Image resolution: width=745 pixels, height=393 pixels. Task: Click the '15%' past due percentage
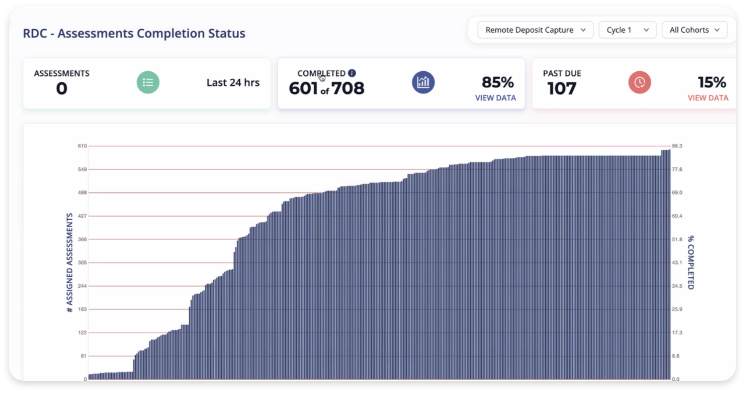coord(712,82)
